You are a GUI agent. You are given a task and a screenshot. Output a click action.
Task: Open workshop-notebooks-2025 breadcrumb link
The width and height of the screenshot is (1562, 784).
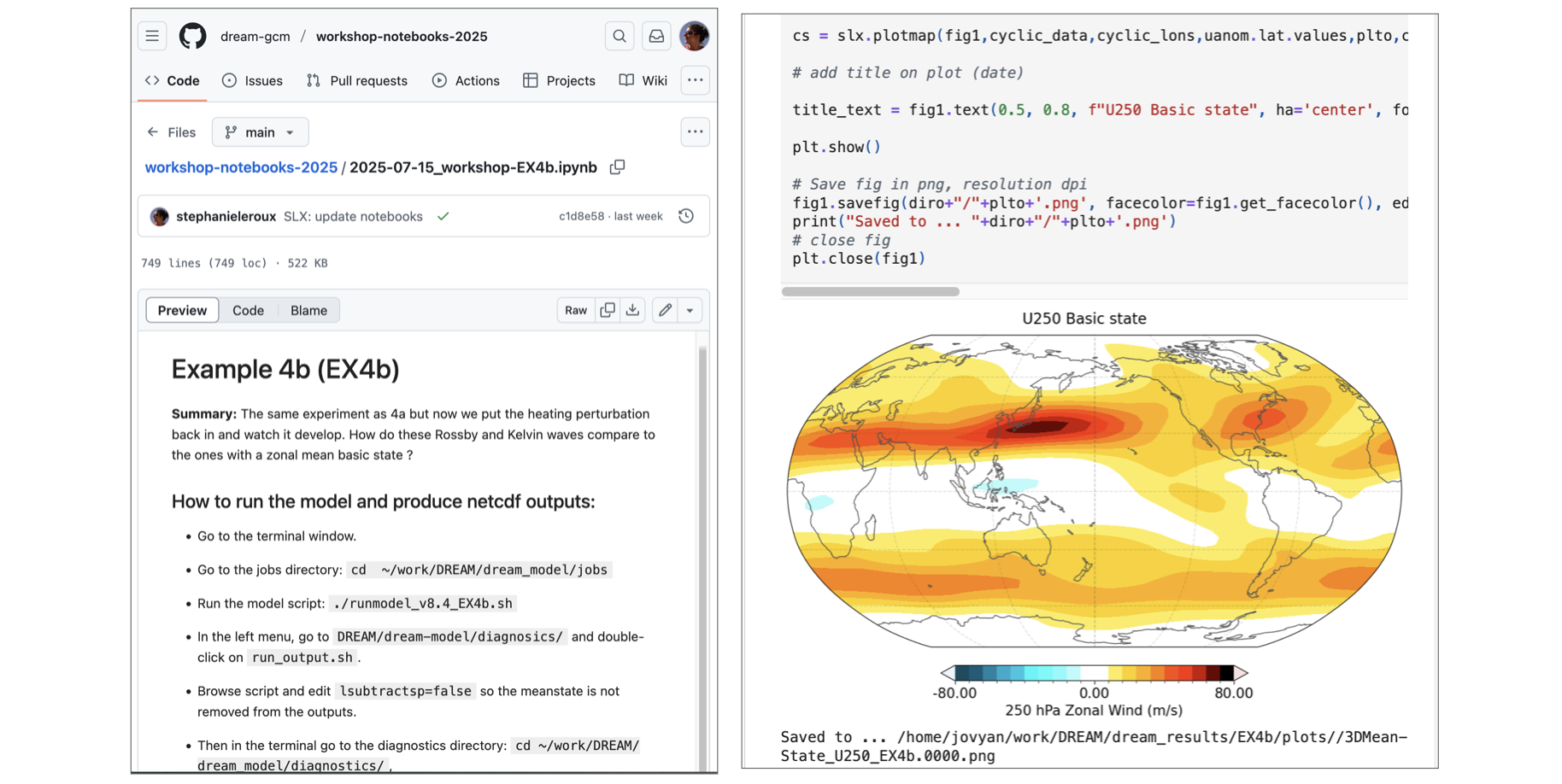(x=241, y=167)
